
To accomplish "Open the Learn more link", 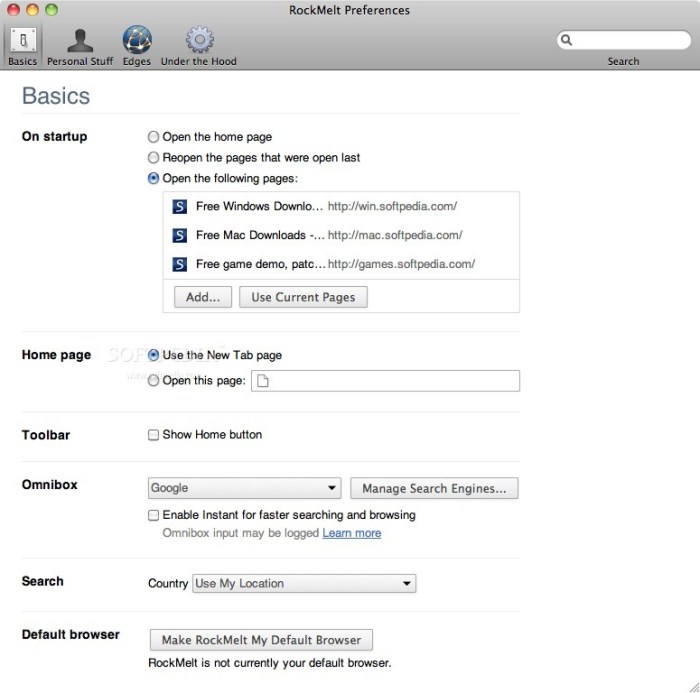I will (351, 533).
